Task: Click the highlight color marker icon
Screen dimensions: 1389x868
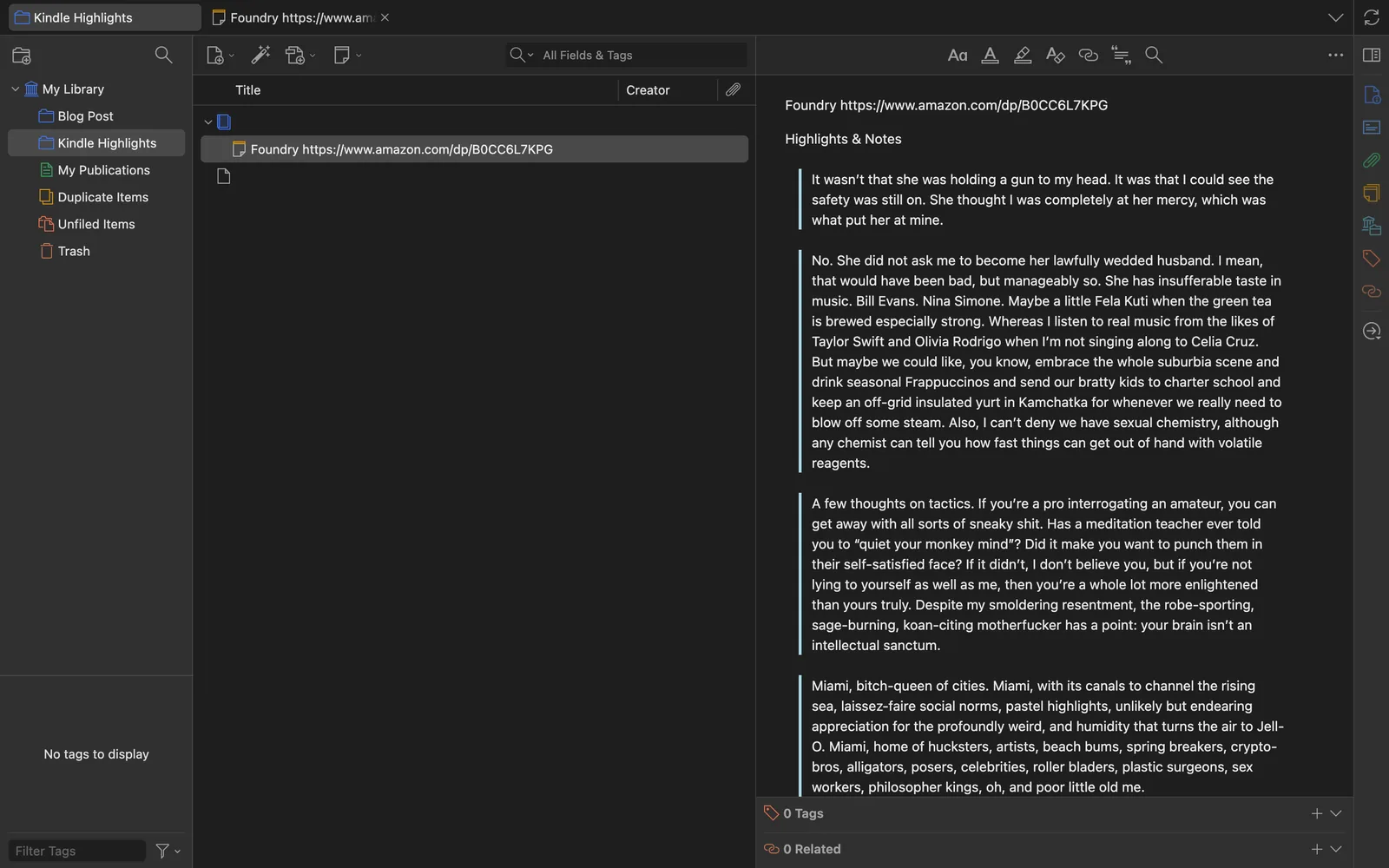Action: [1023, 56]
